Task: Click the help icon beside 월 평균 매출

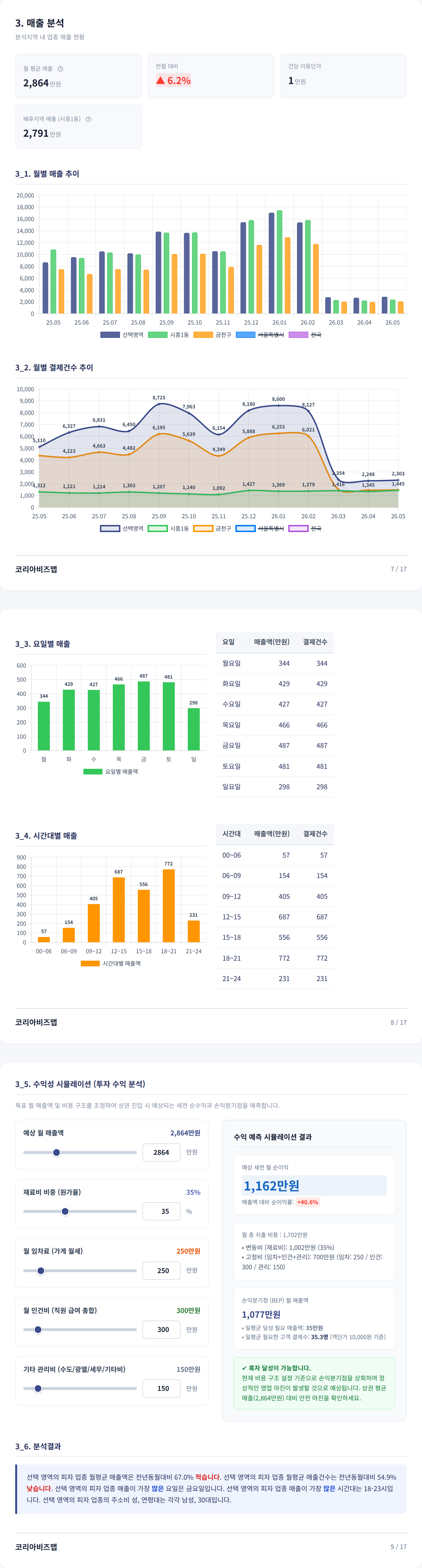Action: [60, 69]
